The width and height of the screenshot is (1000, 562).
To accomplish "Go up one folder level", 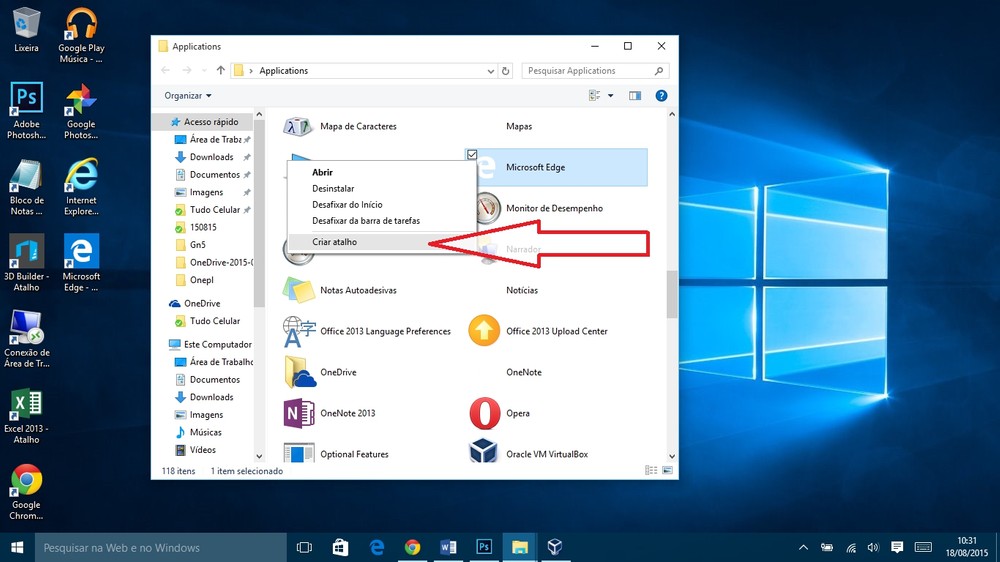I will coord(220,71).
